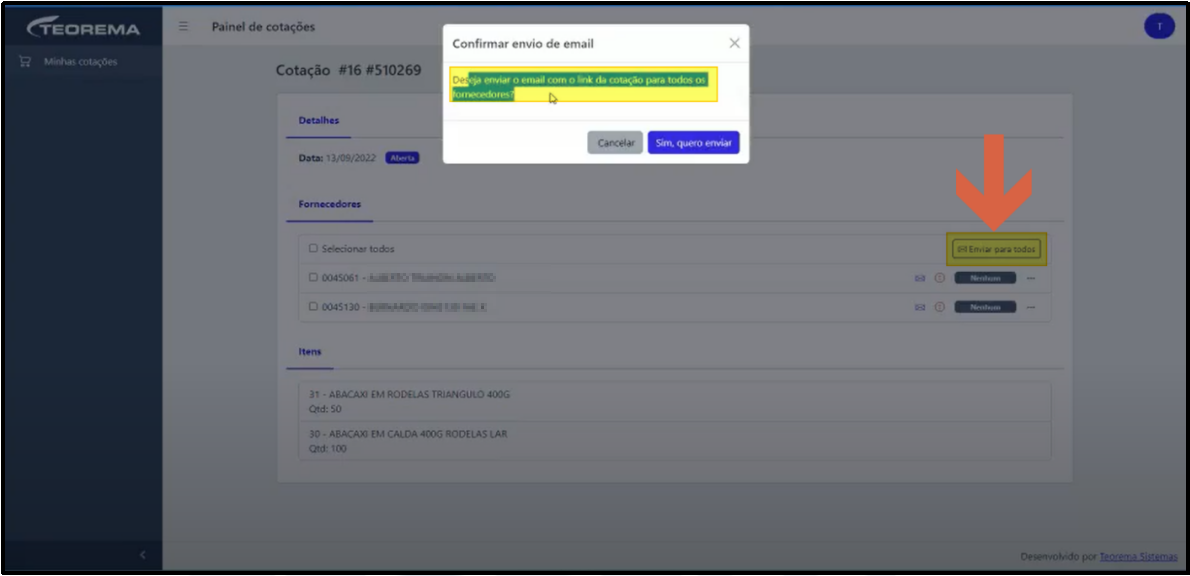
Task: Switch to the Fornecedores tab
Action: pos(329,204)
